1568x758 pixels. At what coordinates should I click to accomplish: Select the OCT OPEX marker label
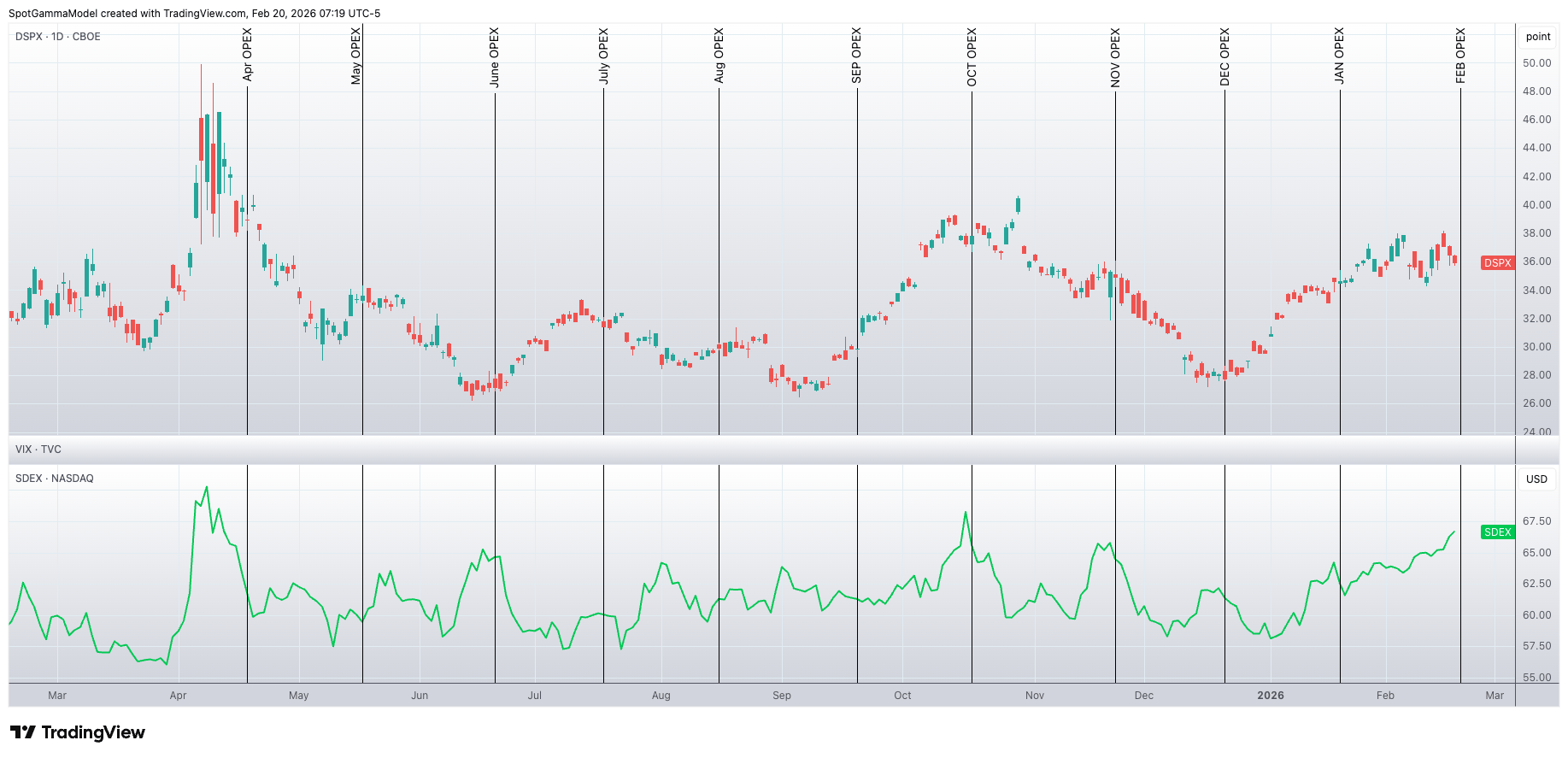[972, 57]
